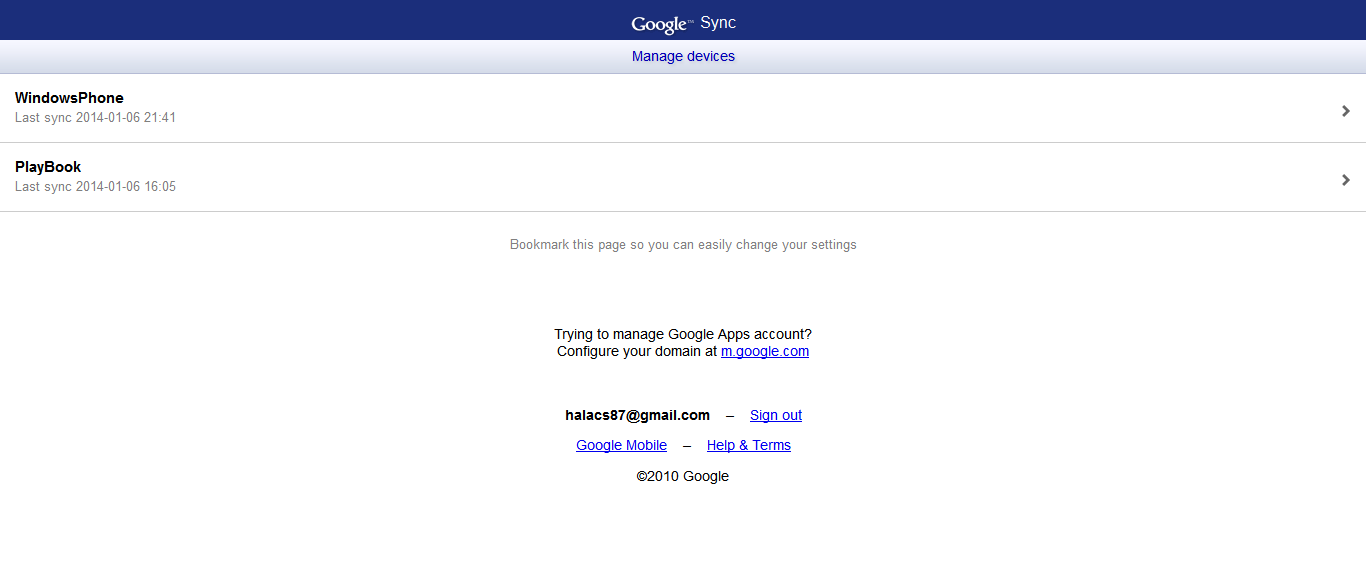Open the Google Mobile link

tap(621, 446)
